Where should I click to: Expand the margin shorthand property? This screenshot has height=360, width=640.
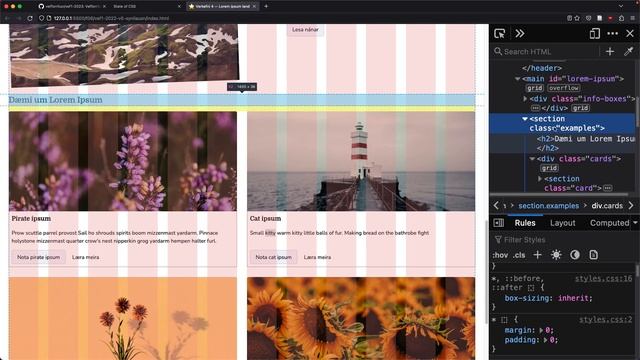(x=542, y=330)
